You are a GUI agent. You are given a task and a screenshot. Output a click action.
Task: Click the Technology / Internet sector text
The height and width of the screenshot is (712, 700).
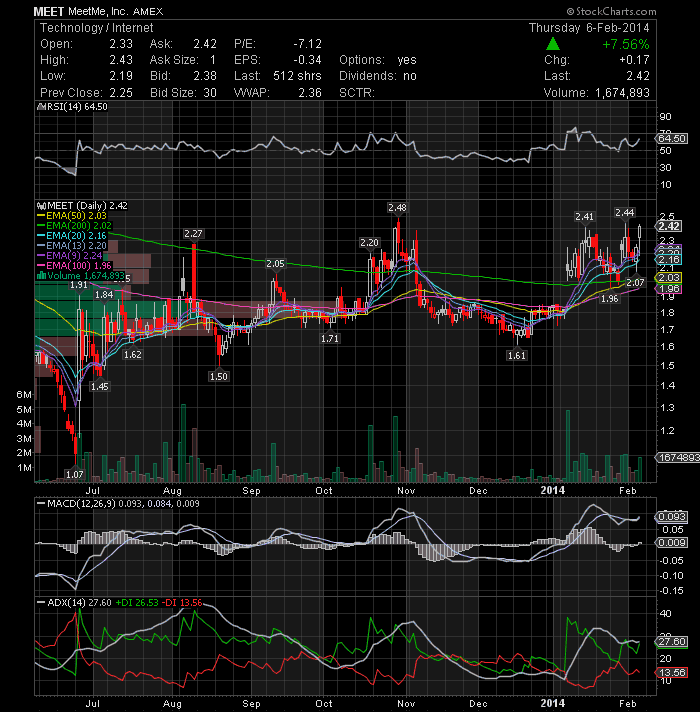[97, 28]
